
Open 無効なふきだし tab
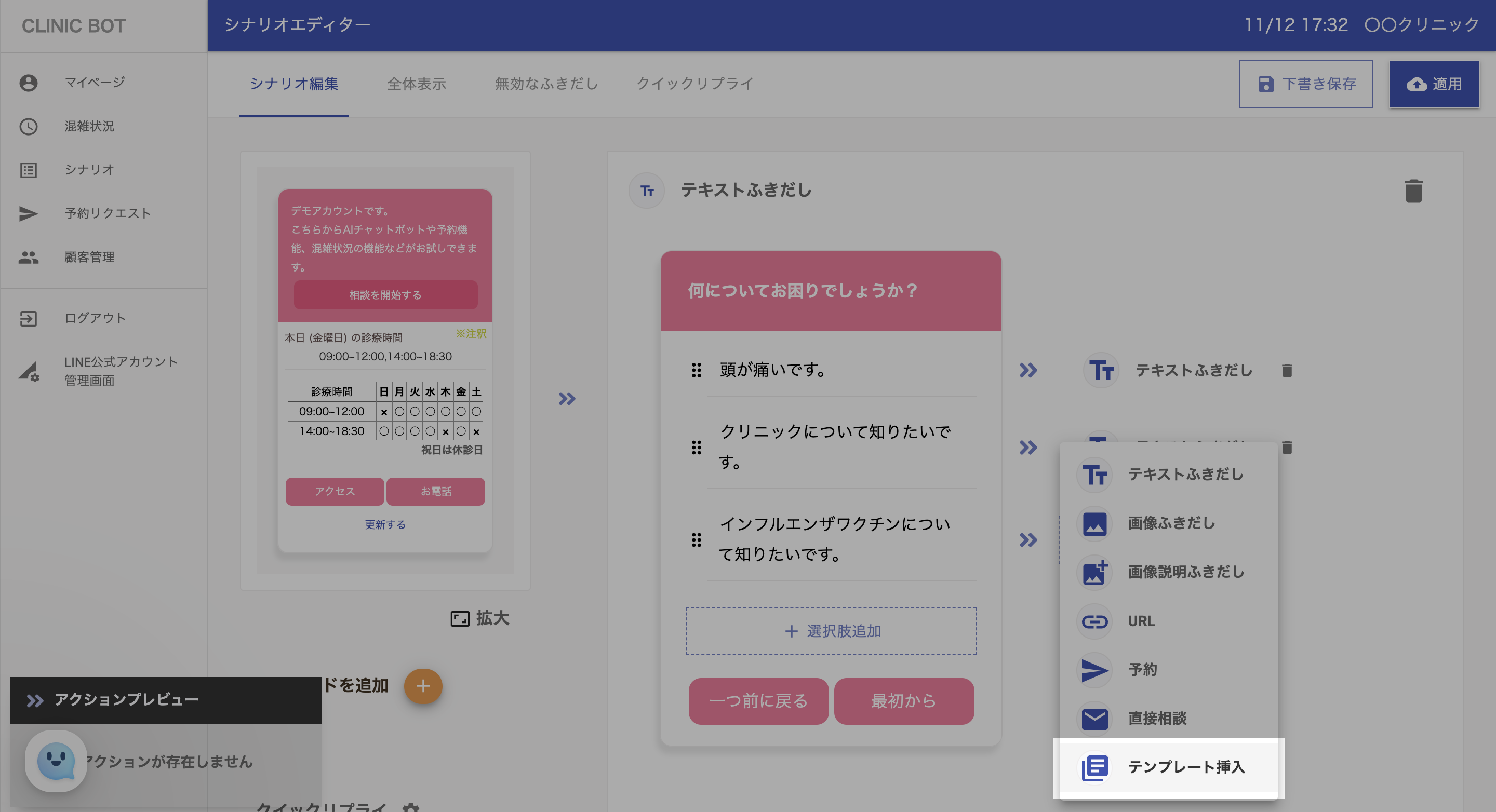546,84
